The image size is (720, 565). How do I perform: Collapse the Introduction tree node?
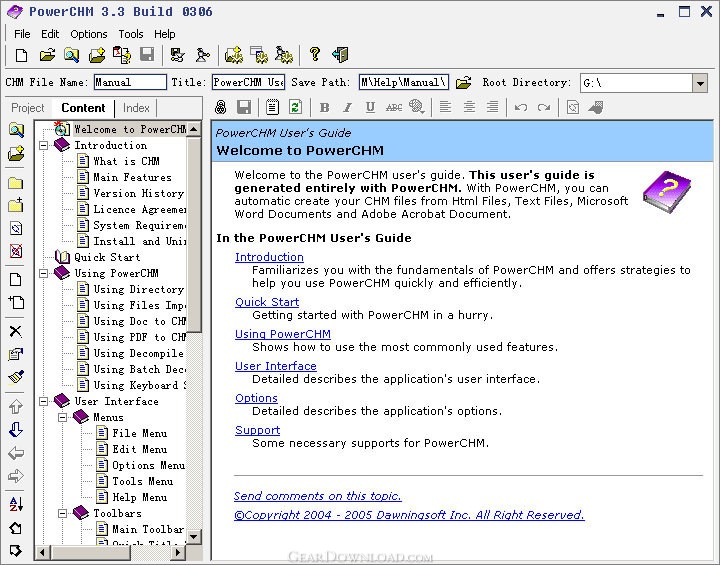click(x=44, y=145)
